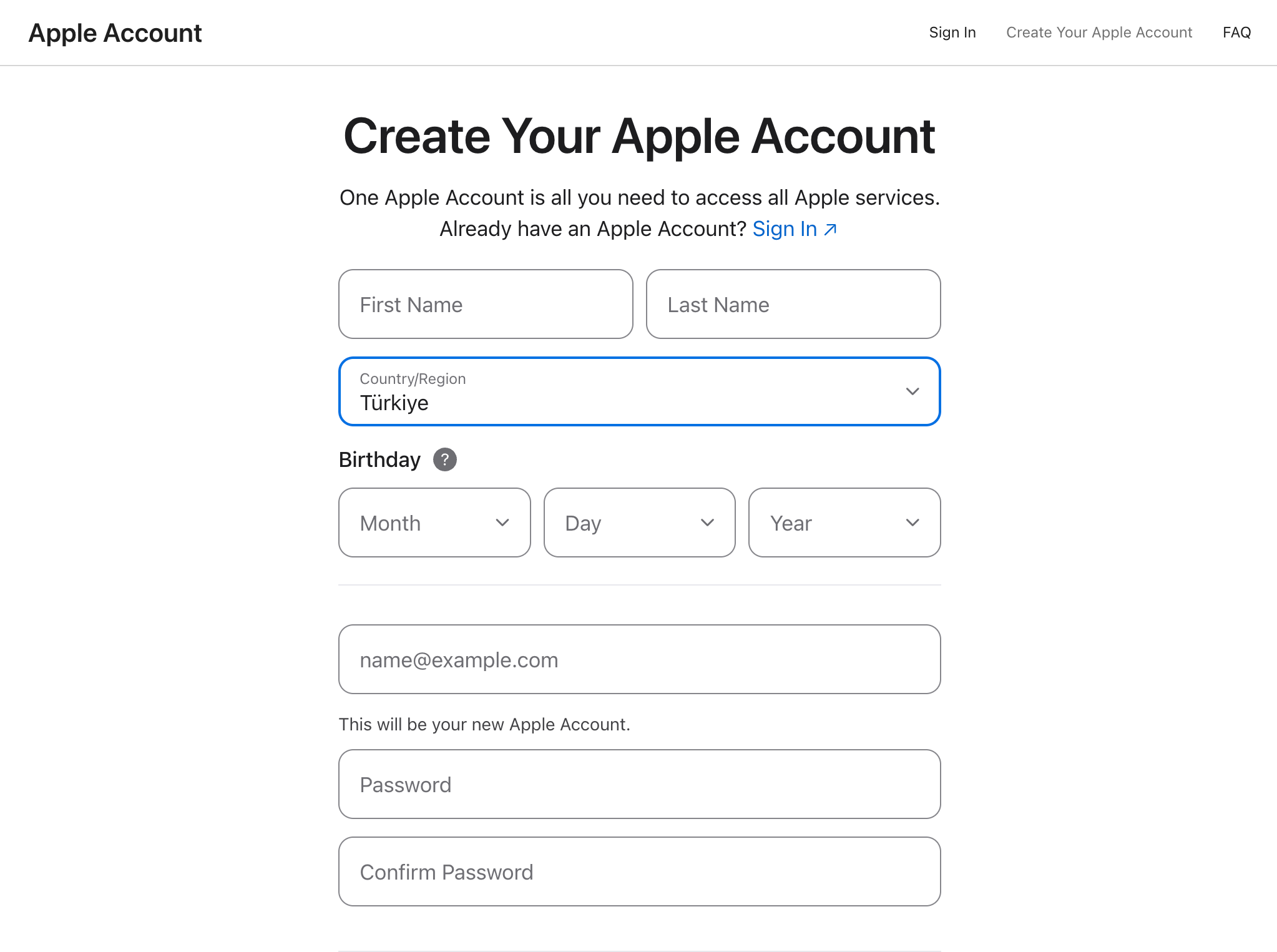Open Sign In in the top navigation
This screenshot has width=1277, height=952.
point(952,32)
